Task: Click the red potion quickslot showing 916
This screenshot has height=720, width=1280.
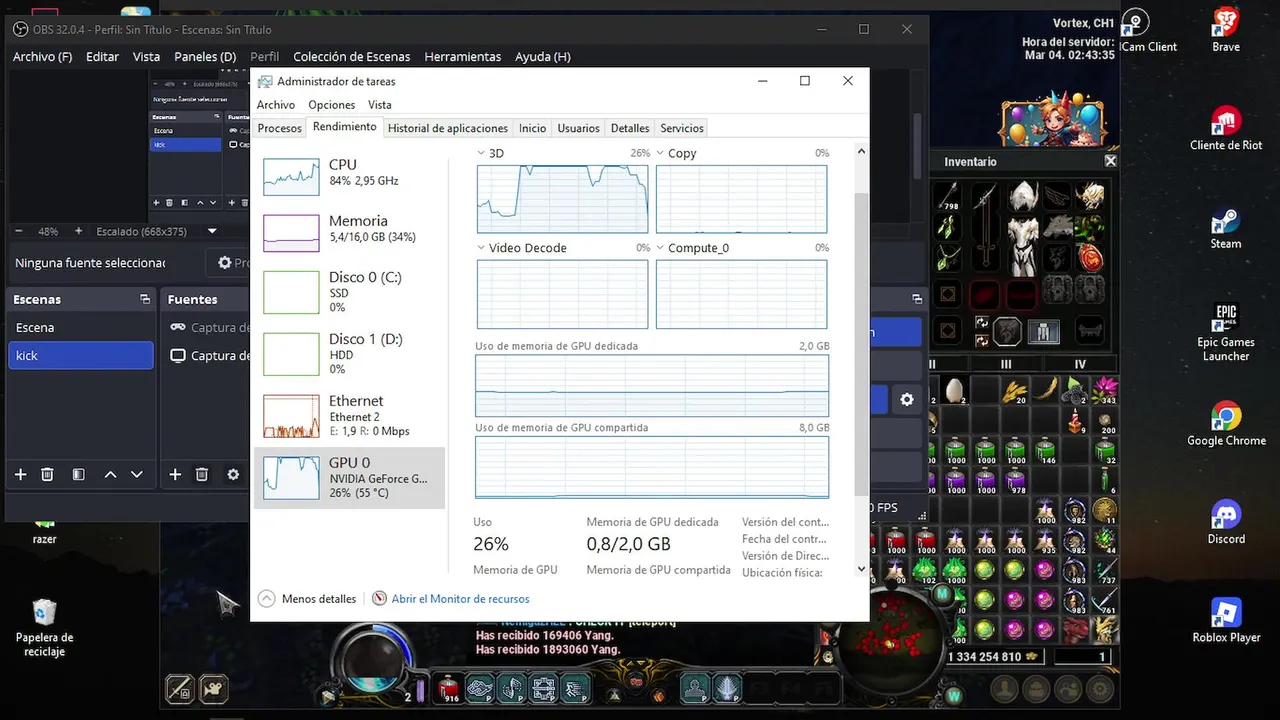Action: (450, 688)
